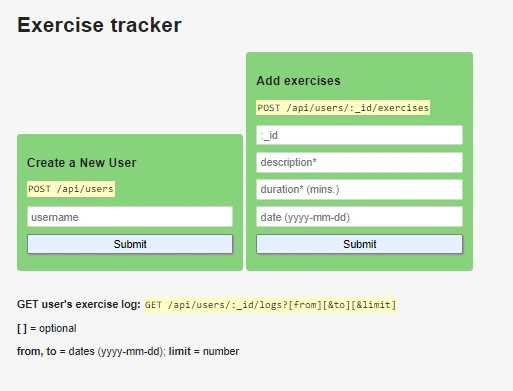Click the [&limit] part of the GET snippet

(x=374, y=305)
